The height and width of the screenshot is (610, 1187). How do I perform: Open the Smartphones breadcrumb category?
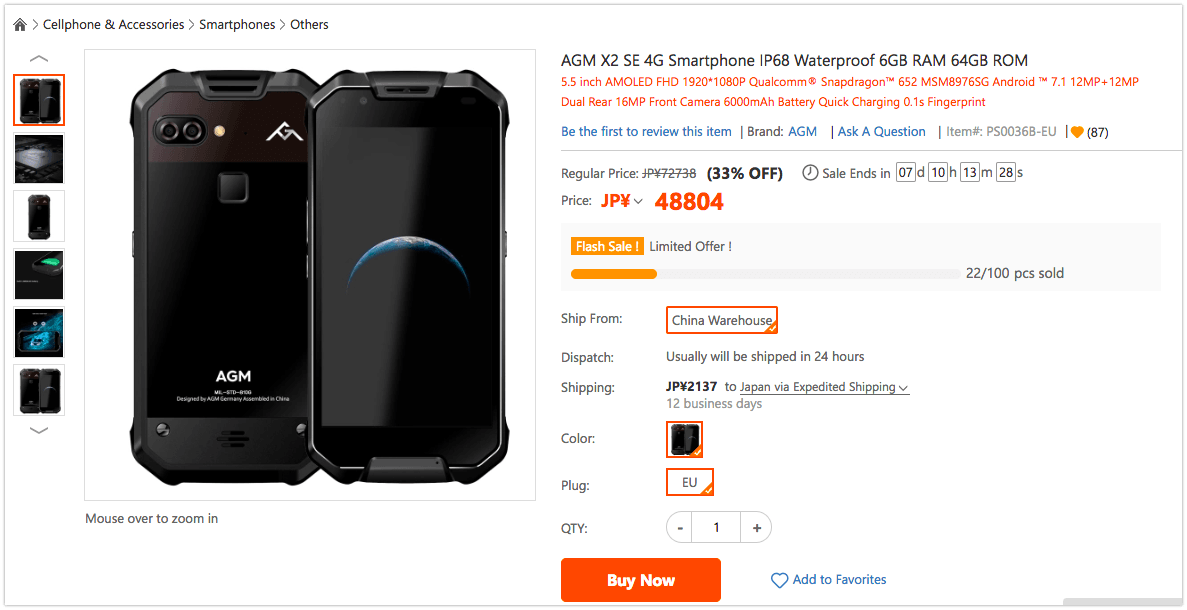click(237, 25)
